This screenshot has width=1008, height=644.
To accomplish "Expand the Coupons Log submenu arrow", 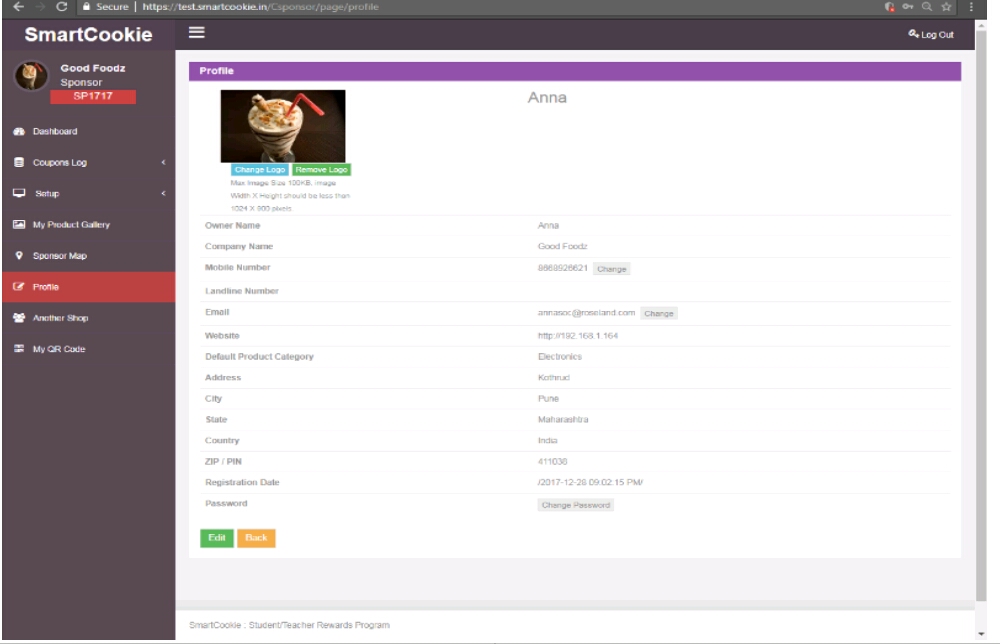I will pos(162,163).
